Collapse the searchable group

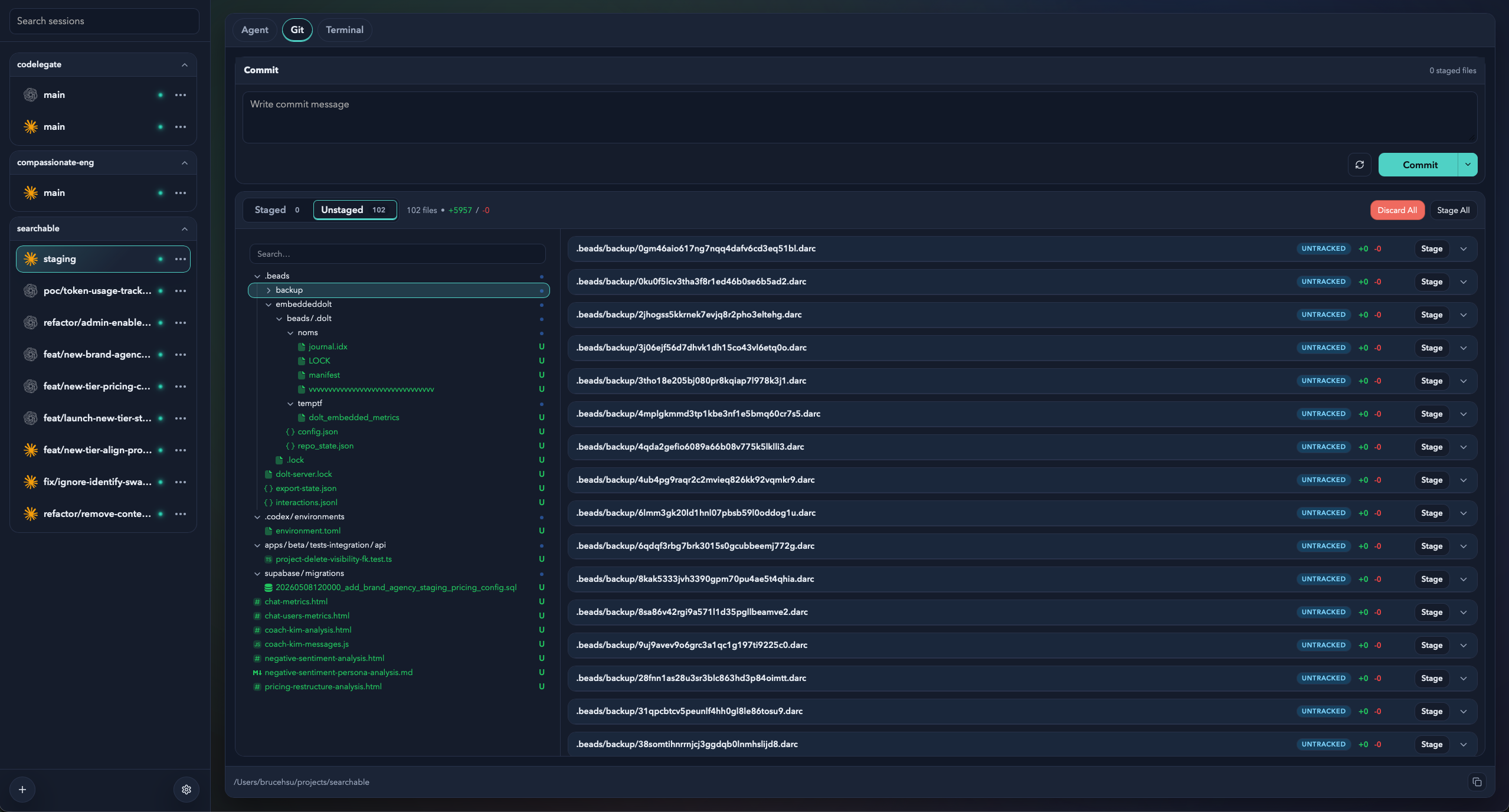185,229
